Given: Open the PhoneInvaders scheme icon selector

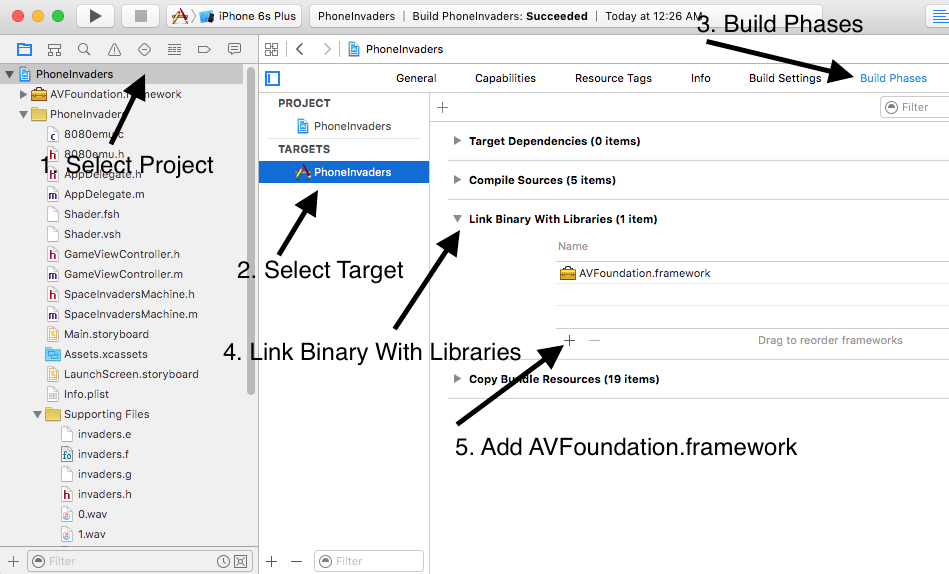Looking at the screenshot, I should [180, 16].
